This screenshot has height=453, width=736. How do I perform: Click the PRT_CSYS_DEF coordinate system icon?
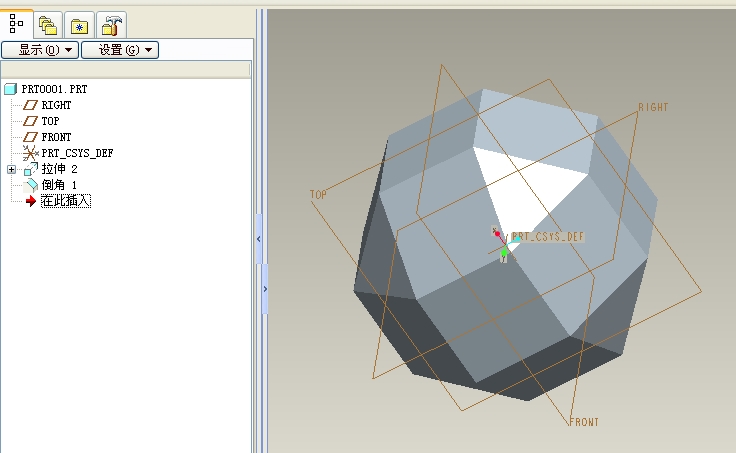[31, 153]
